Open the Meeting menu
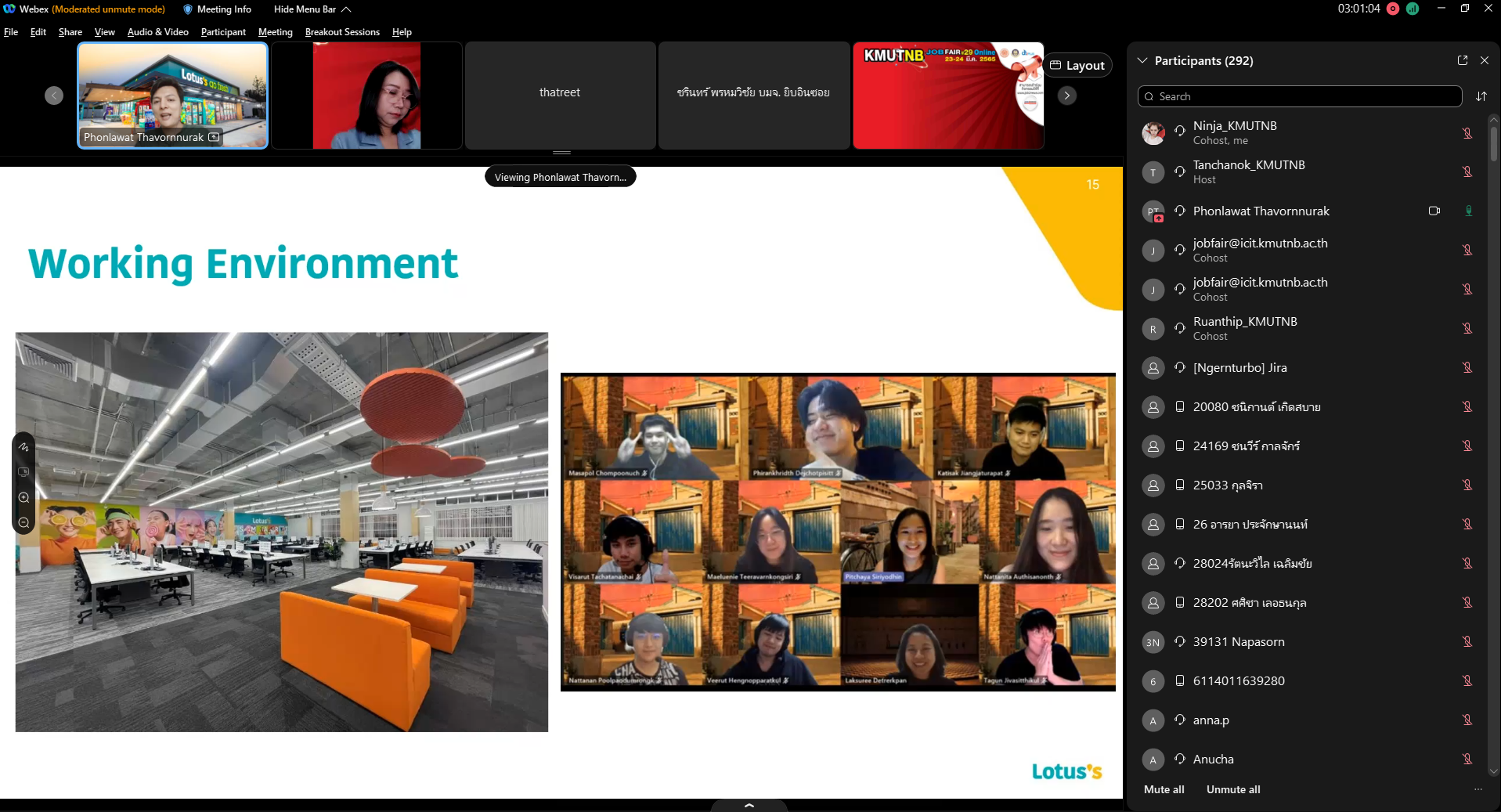The width and height of the screenshot is (1501, 812). (276, 32)
